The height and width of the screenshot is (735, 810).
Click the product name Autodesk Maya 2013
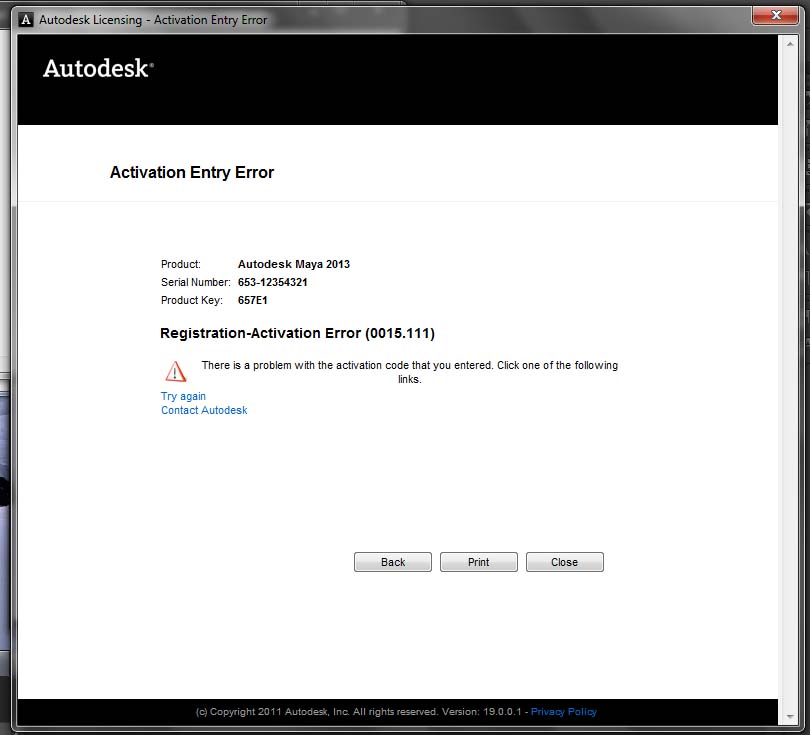coord(294,264)
